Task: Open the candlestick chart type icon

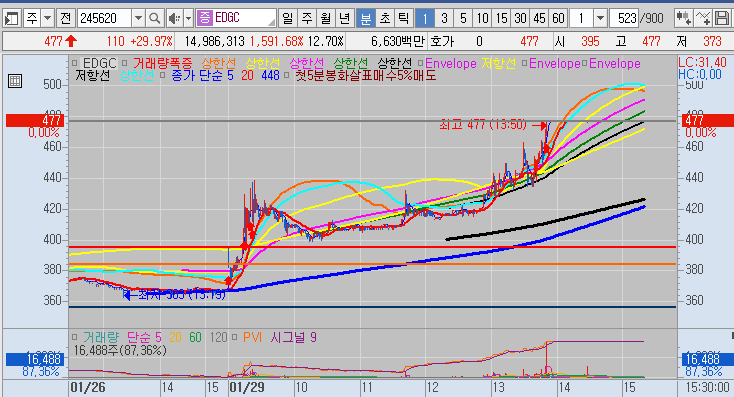Action: (x=683, y=18)
